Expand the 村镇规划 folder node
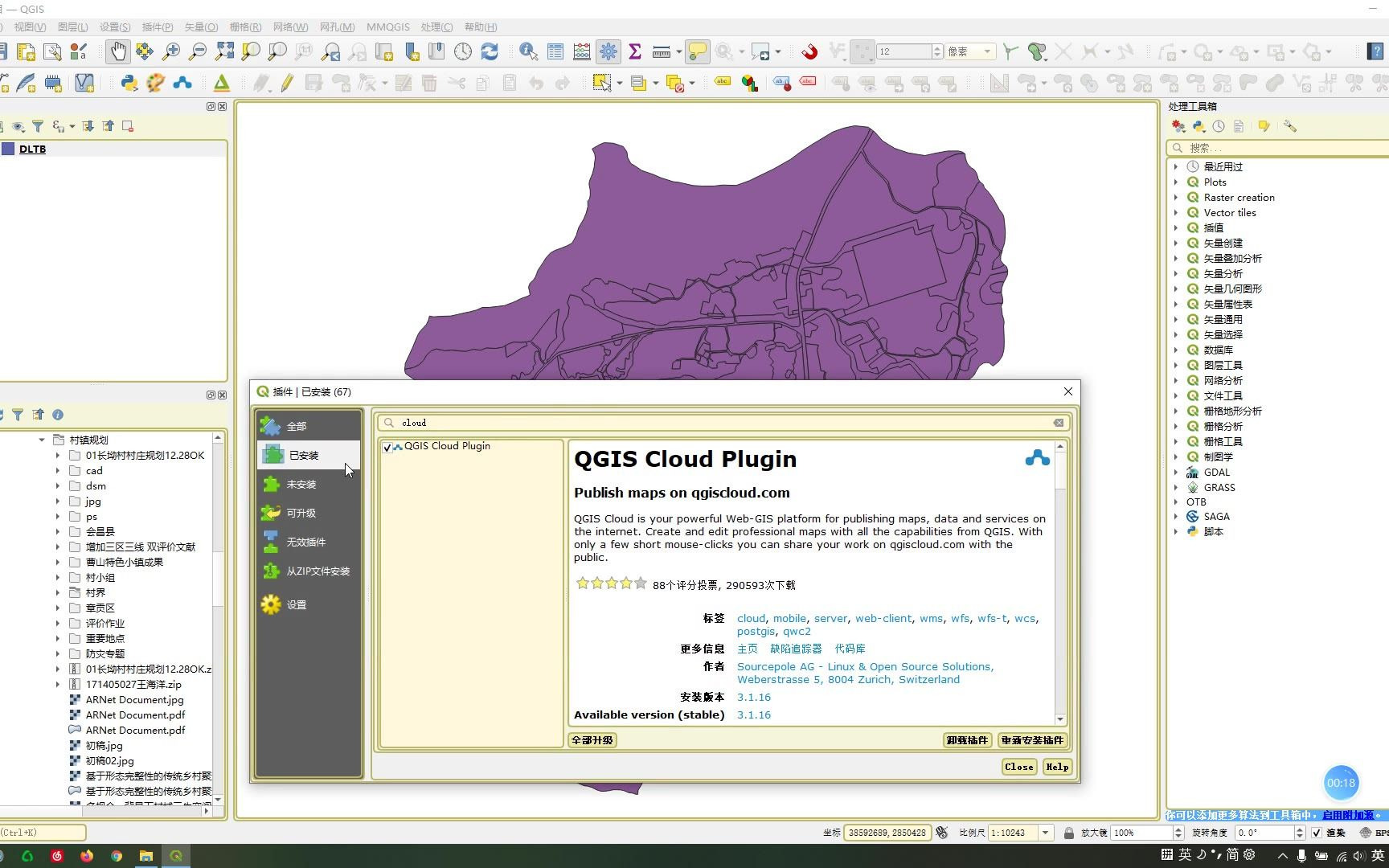Viewport: 1389px width, 868px height. pos(42,440)
